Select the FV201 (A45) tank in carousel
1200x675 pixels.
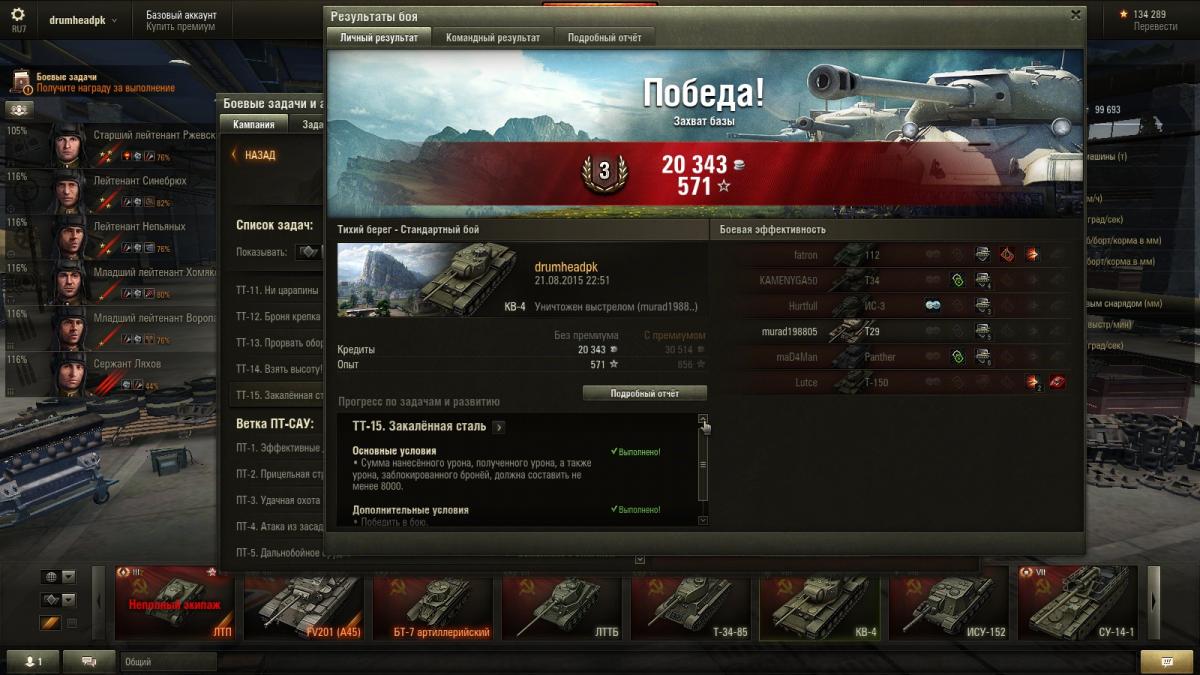306,602
